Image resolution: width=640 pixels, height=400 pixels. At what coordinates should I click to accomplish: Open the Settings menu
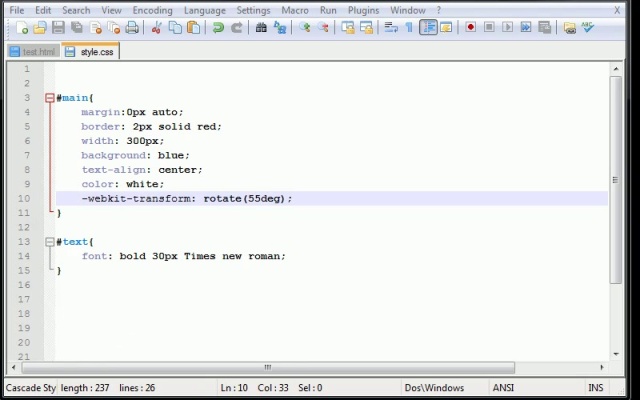(x=253, y=10)
